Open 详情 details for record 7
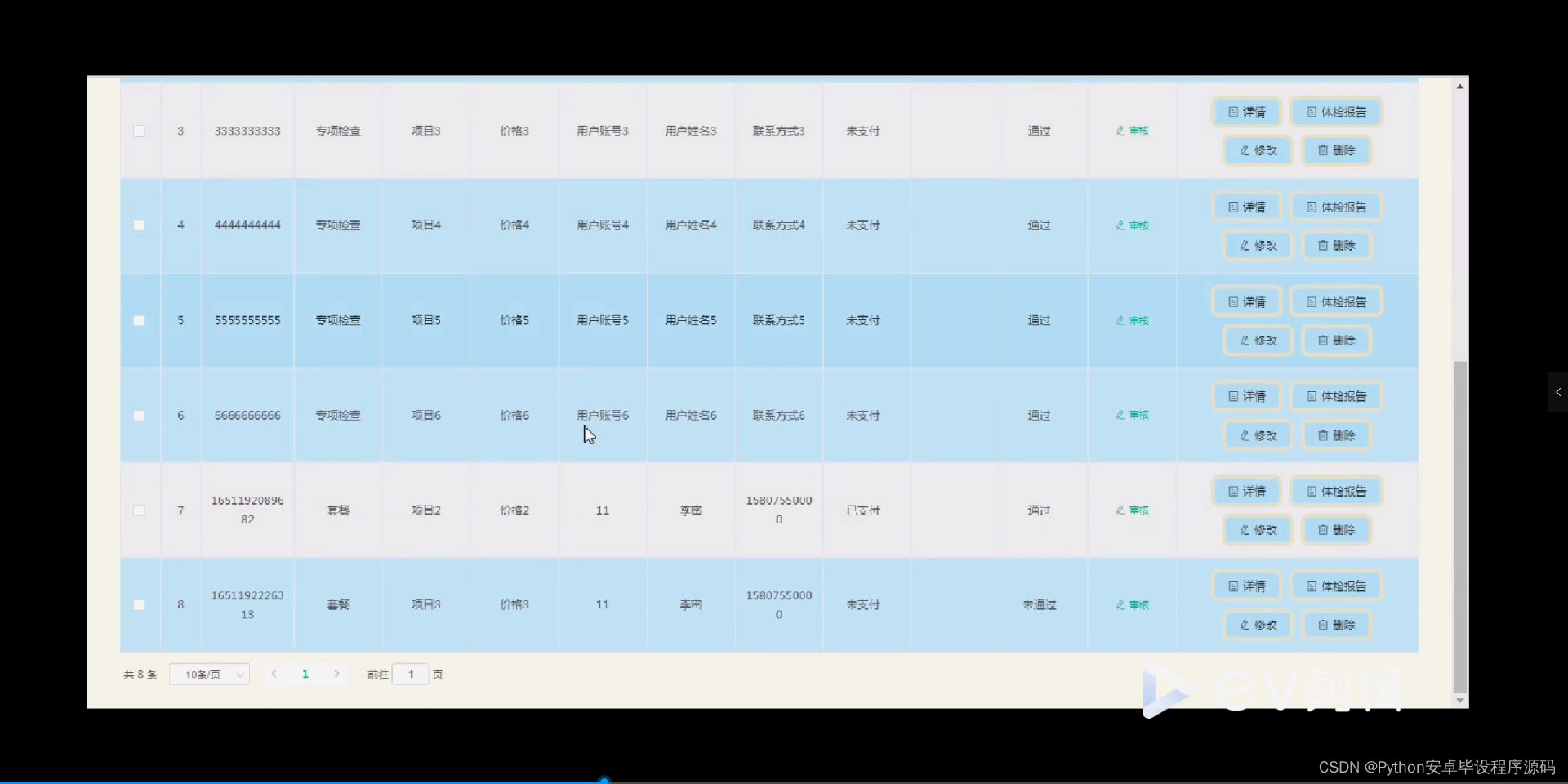Screen dimensions: 1568x784 point(1246,491)
